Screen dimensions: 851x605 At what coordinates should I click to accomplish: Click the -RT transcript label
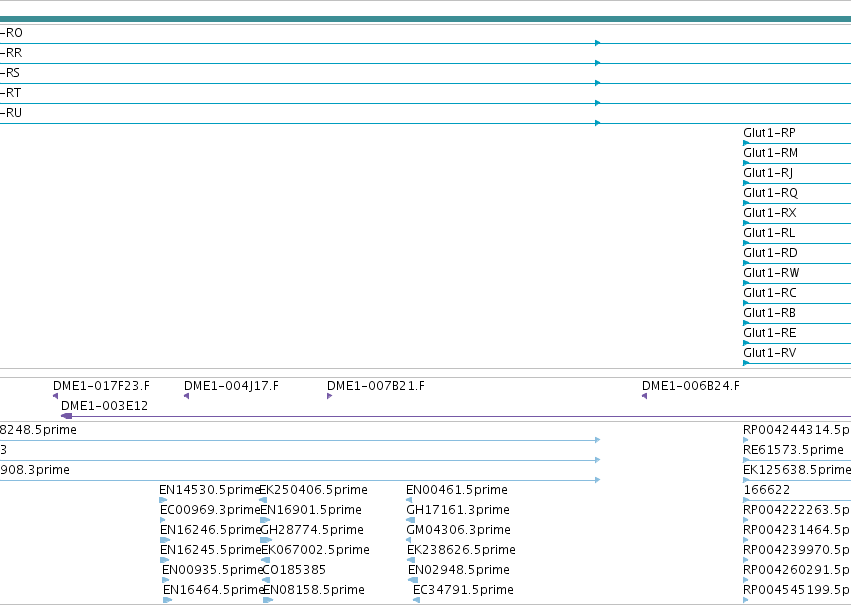[11, 93]
